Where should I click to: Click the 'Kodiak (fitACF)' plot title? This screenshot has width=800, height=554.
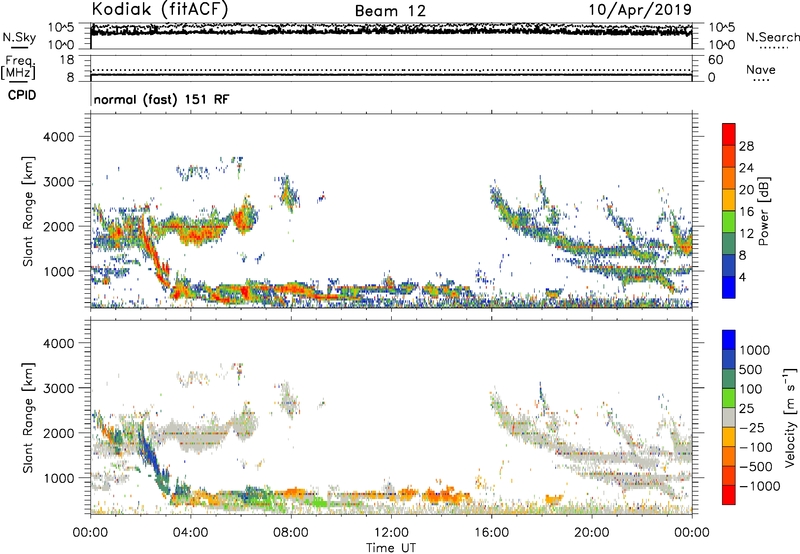(160, 10)
